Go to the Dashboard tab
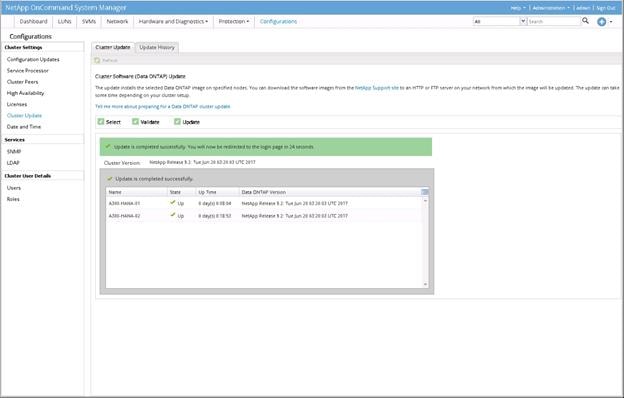This screenshot has width=624, height=398. [33, 21]
